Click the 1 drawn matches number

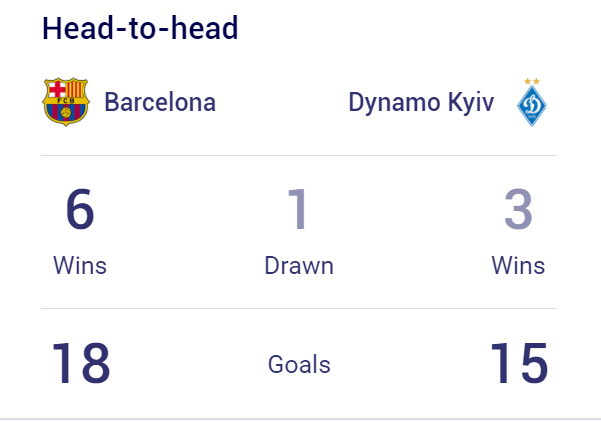(298, 209)
